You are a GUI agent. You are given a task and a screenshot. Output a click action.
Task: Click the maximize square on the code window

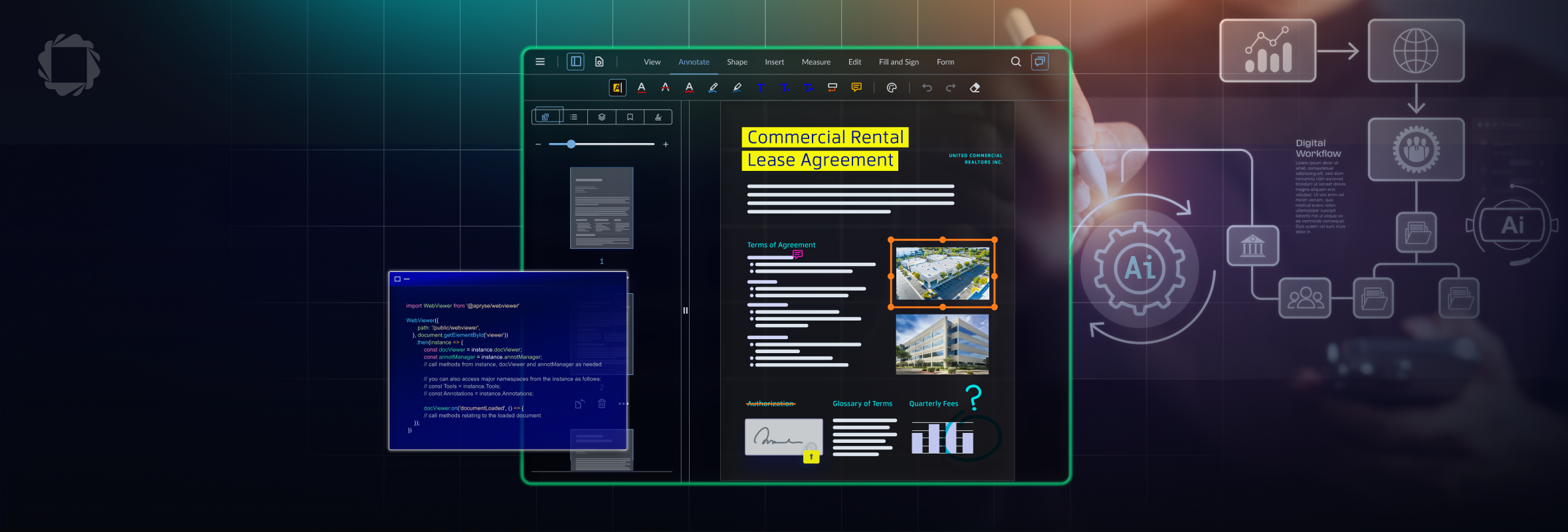click(397, 279)
